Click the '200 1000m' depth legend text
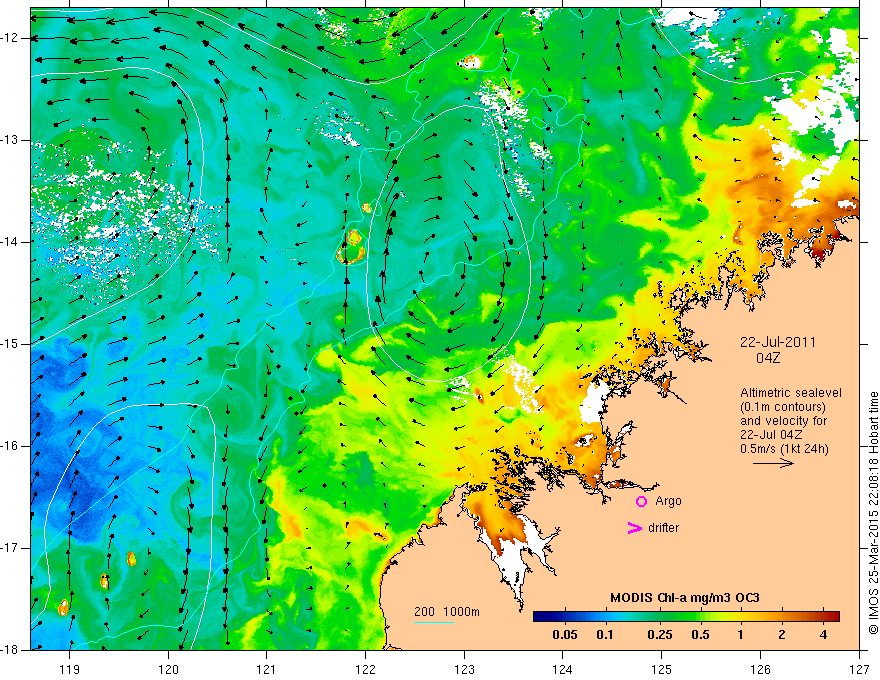Image resolution: width=880 pixels, height=680 pixels. click(x=447, y=612)
